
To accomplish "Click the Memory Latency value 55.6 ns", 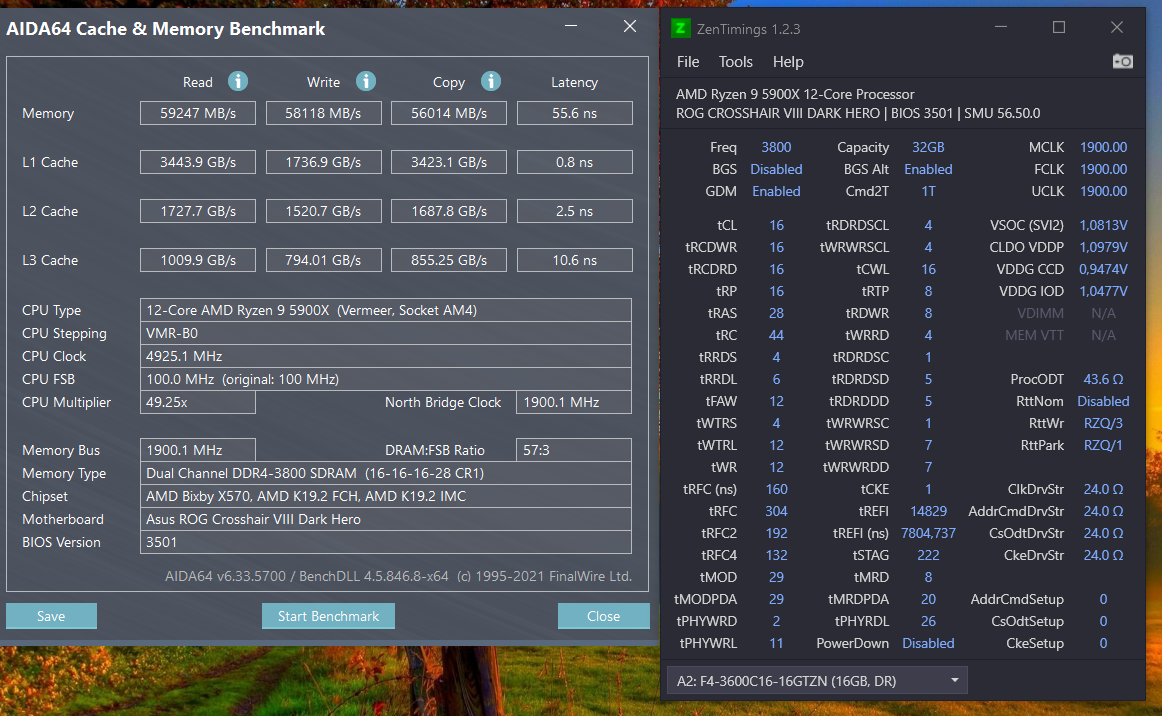I will click(x=574, y=113).
